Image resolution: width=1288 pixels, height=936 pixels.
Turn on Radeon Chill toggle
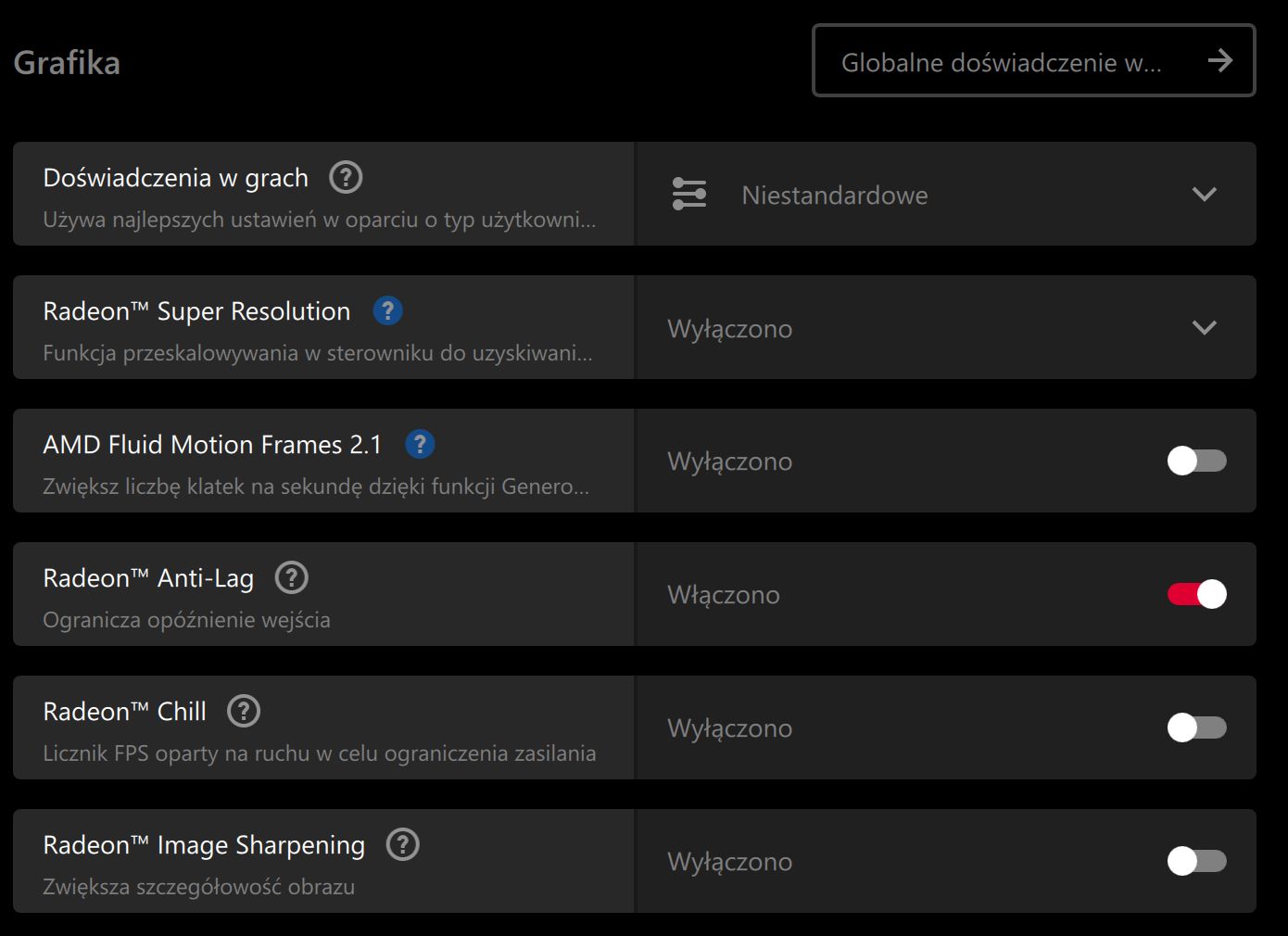tap(1196, 727)
